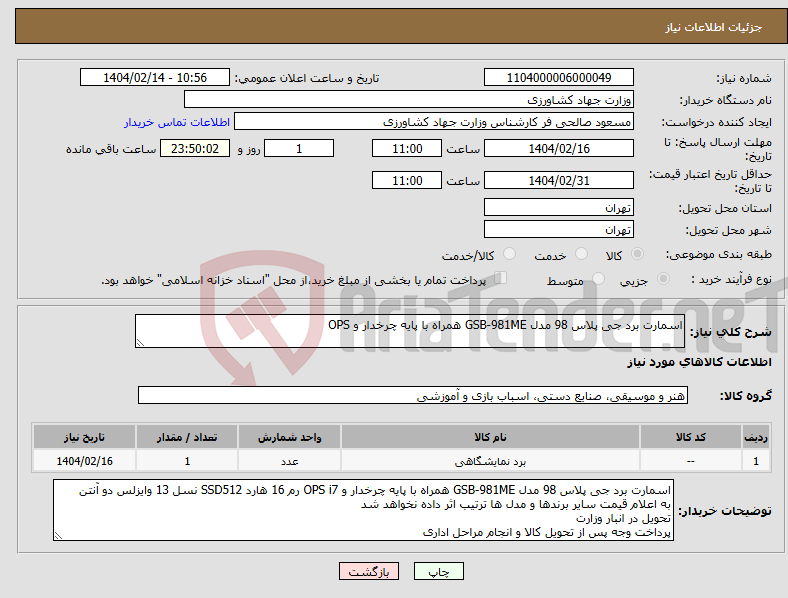788x598 pixels.
Task: Click the ساعت باقی مانده label
Action: pyautogui.click(x=111, y=149)
